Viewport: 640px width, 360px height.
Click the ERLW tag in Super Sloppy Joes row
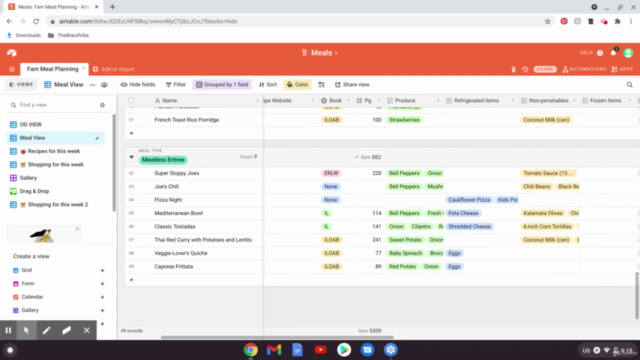pyautogui.click(x=331, y=173)
